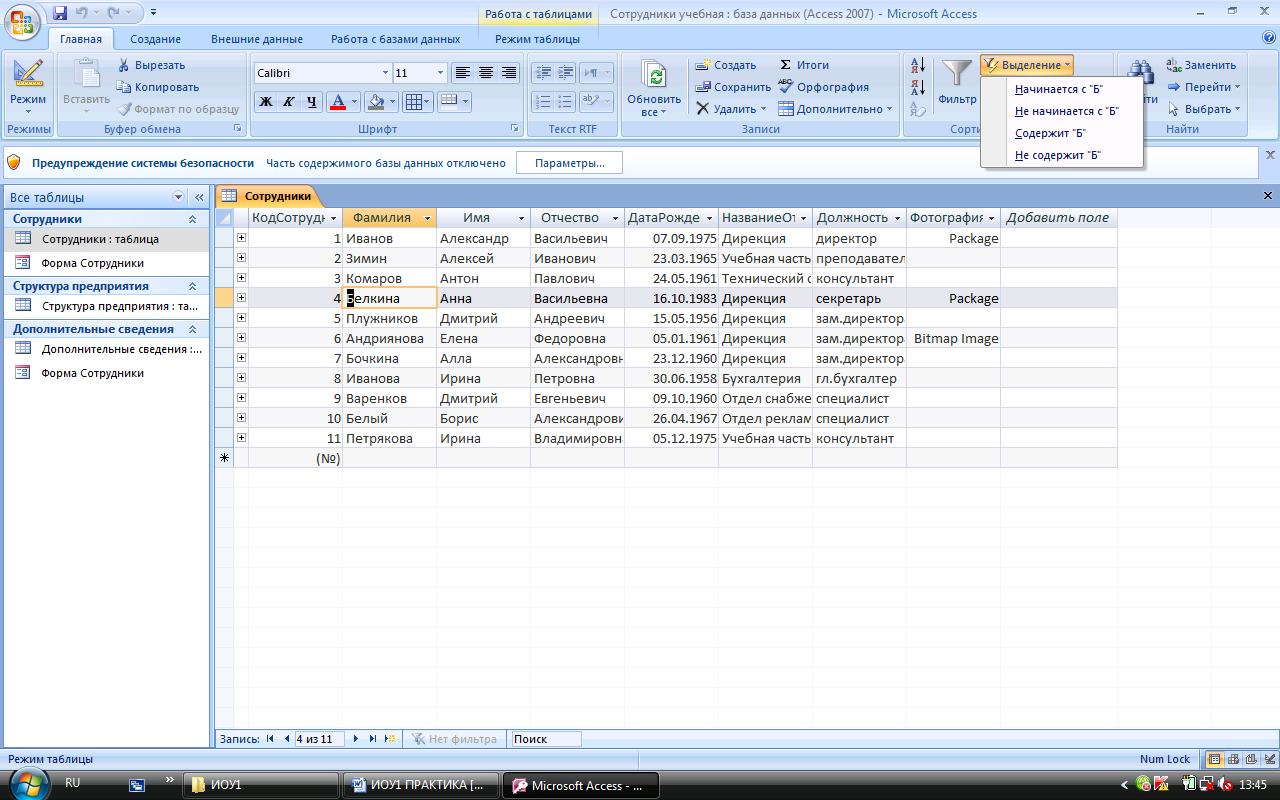Collapse the Дополнительные сведения group
This screenshot has width=1280, height=800.
192,329
